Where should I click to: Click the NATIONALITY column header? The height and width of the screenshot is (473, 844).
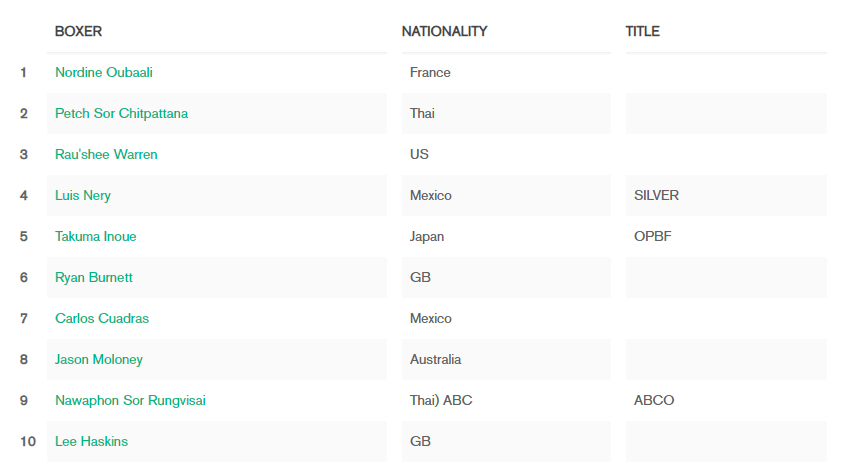pyautogui.click(x=445, y=32)
